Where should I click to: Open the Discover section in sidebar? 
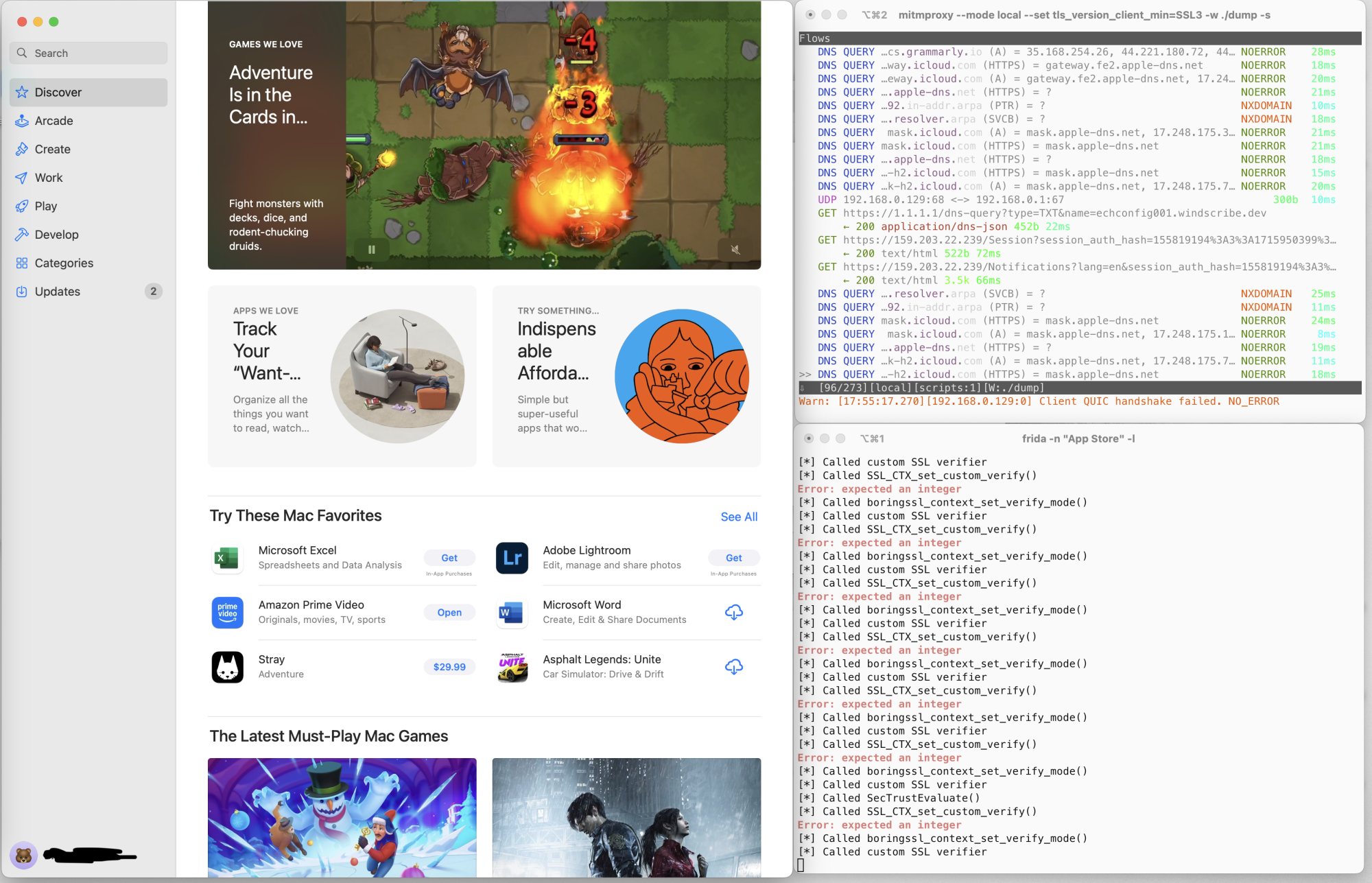[x=88, y=92]
